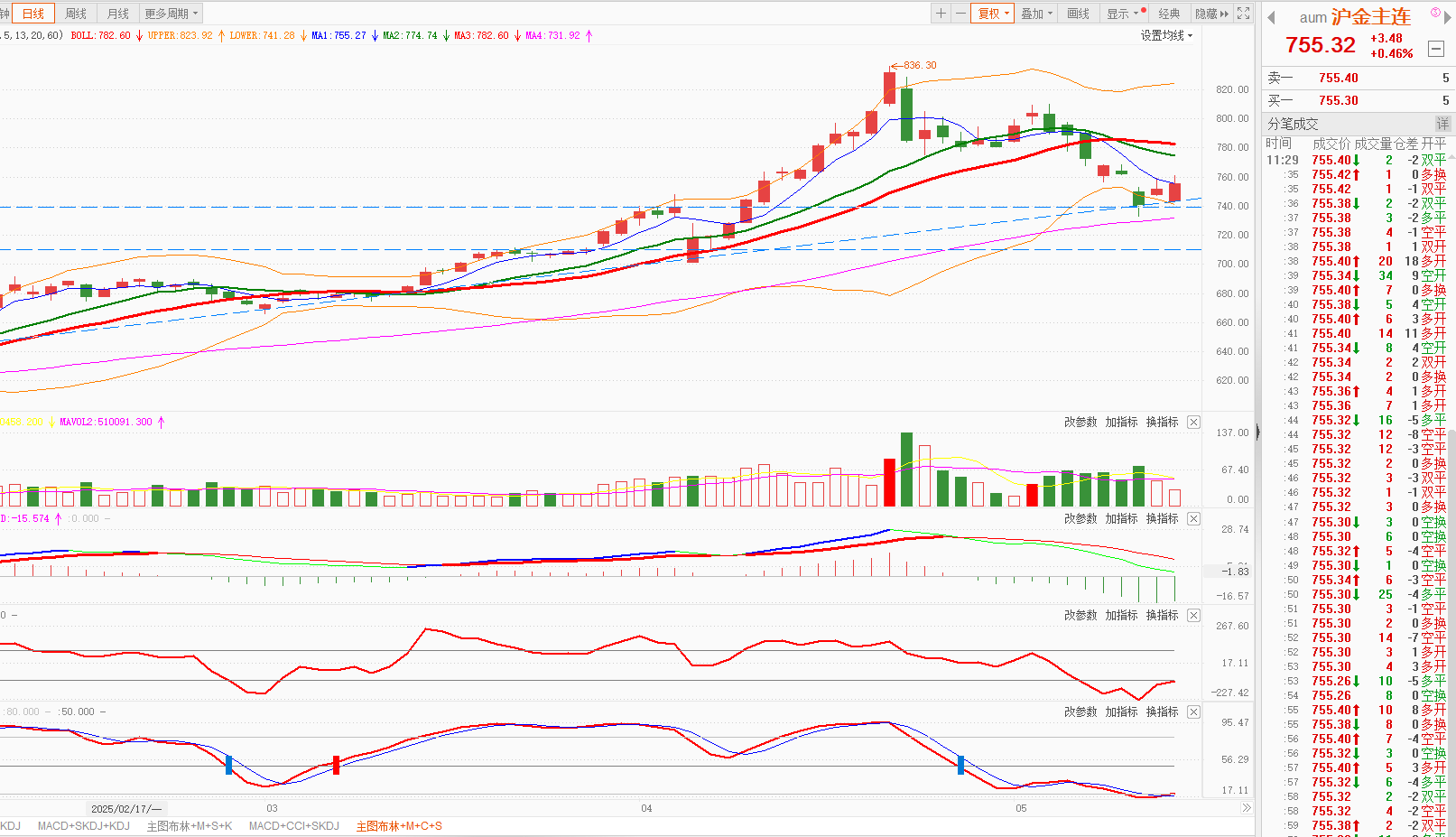The image size is (1456, 837).
Task: Open 复权 adjustment dropdown
Action: coord(993,14)
